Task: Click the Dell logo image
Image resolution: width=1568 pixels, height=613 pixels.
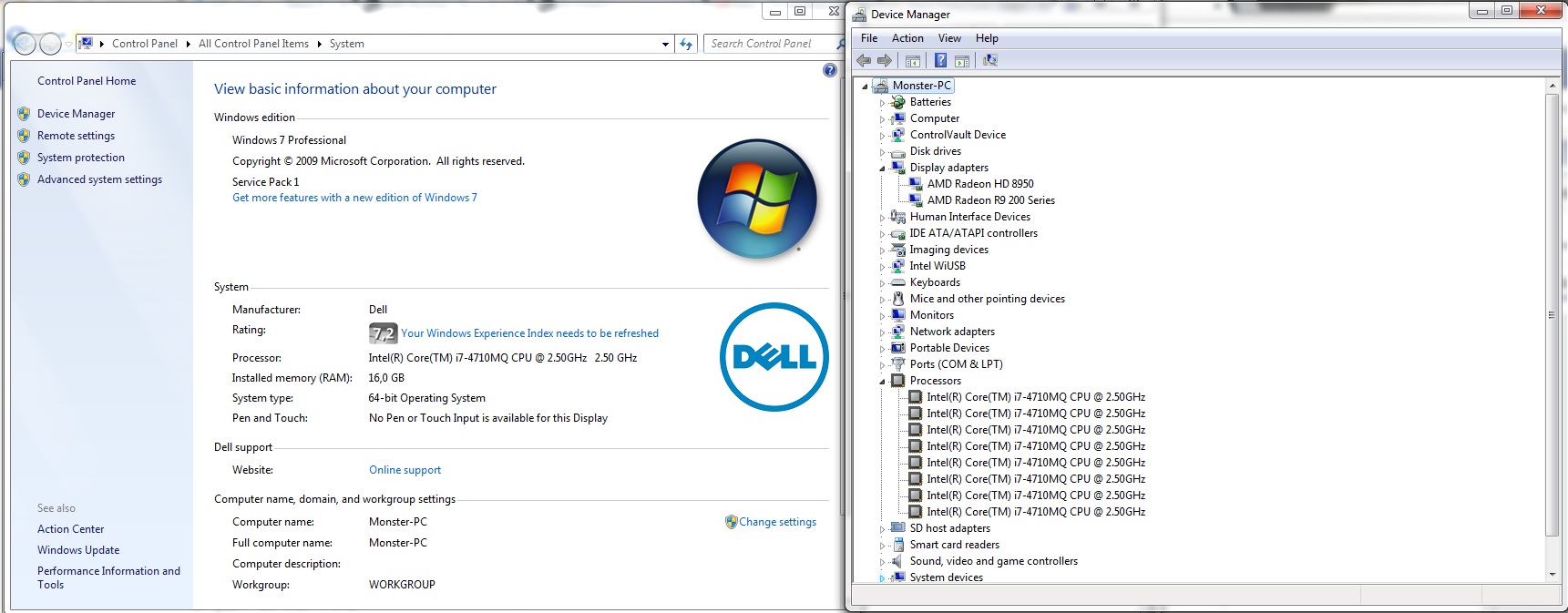Action: pyautogui.click(x=774, y=357)
